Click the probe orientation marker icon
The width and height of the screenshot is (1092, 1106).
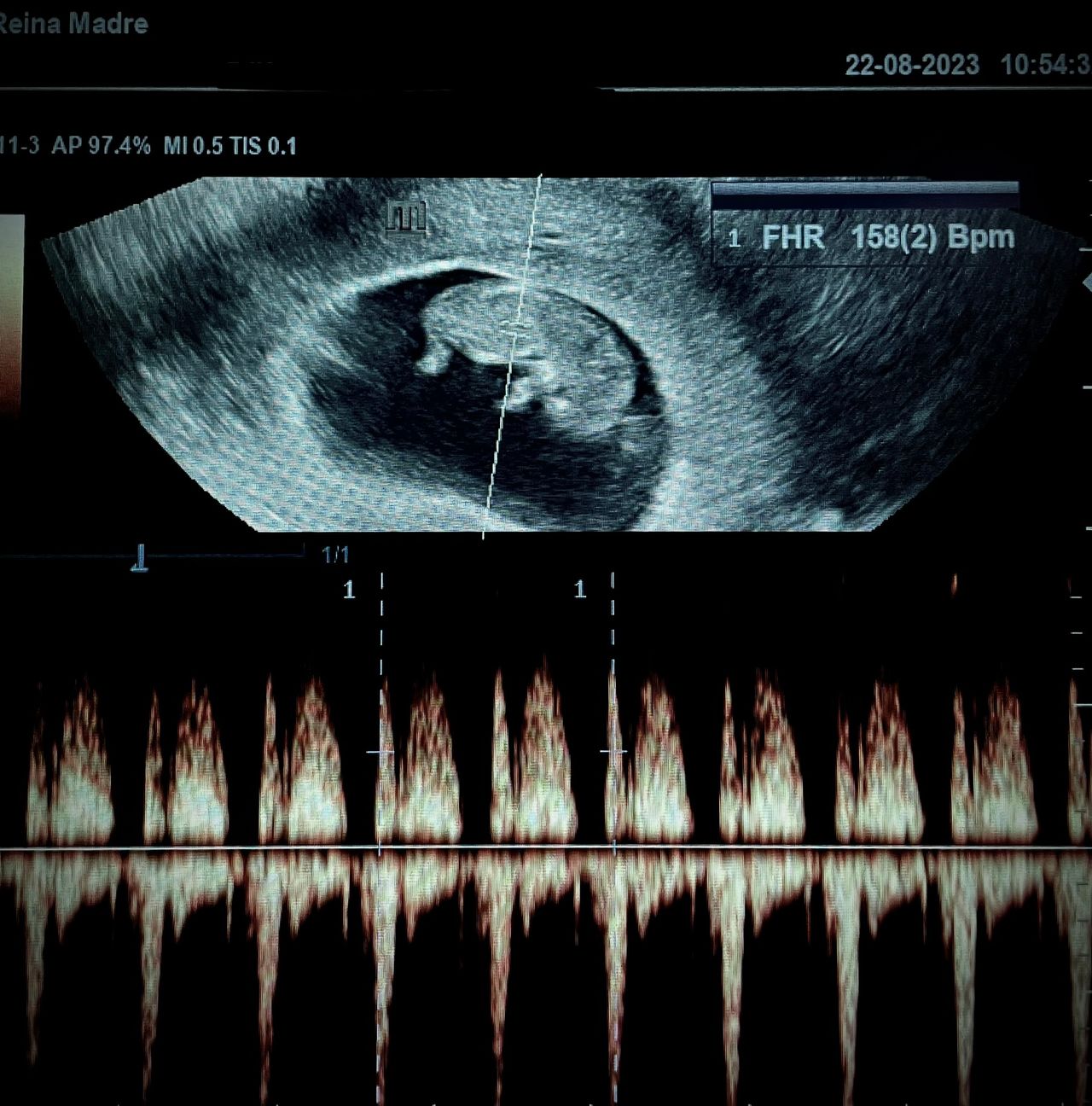coord(406,218)
